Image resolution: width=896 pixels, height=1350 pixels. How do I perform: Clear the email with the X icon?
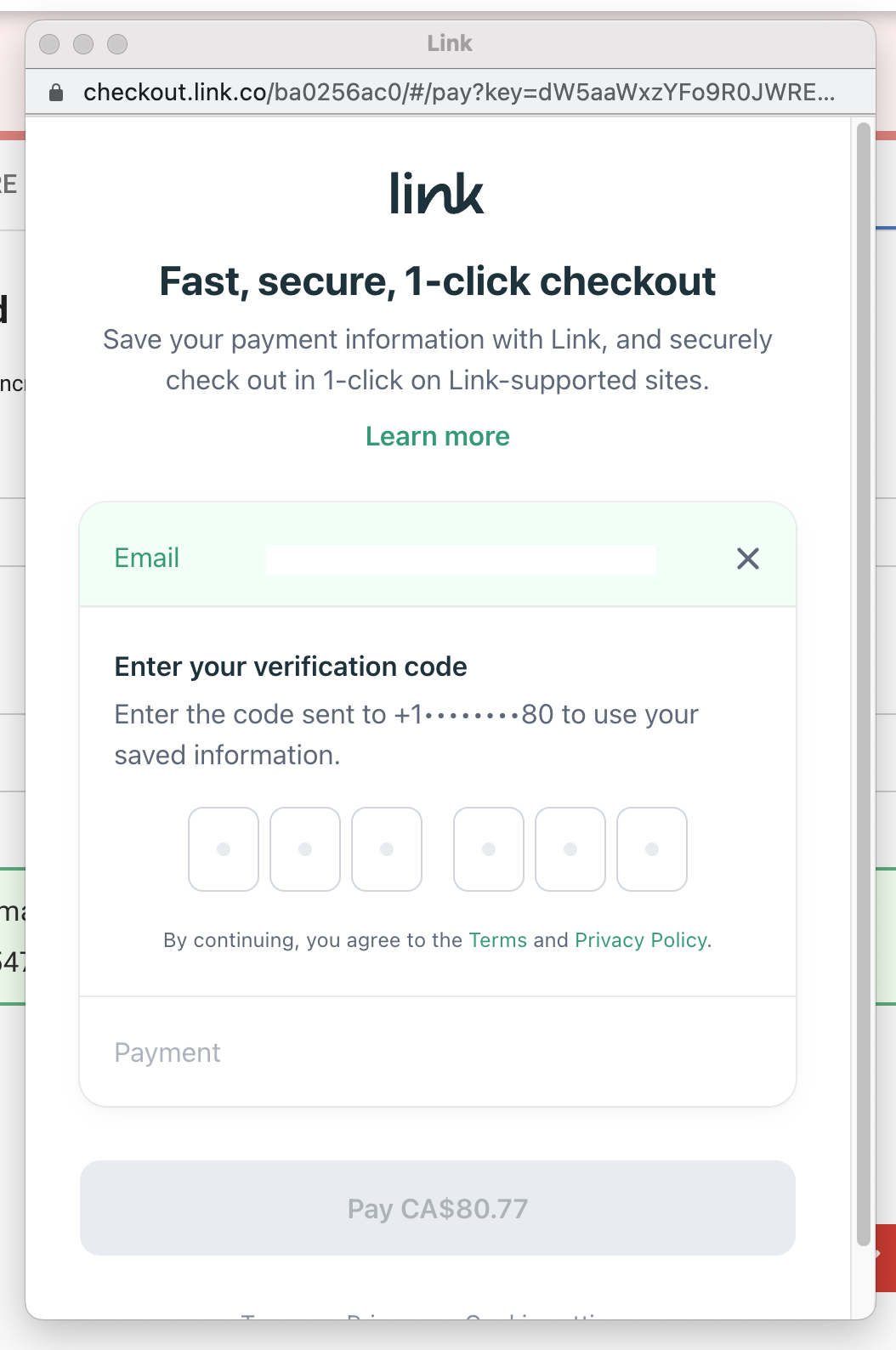(748, 559)
